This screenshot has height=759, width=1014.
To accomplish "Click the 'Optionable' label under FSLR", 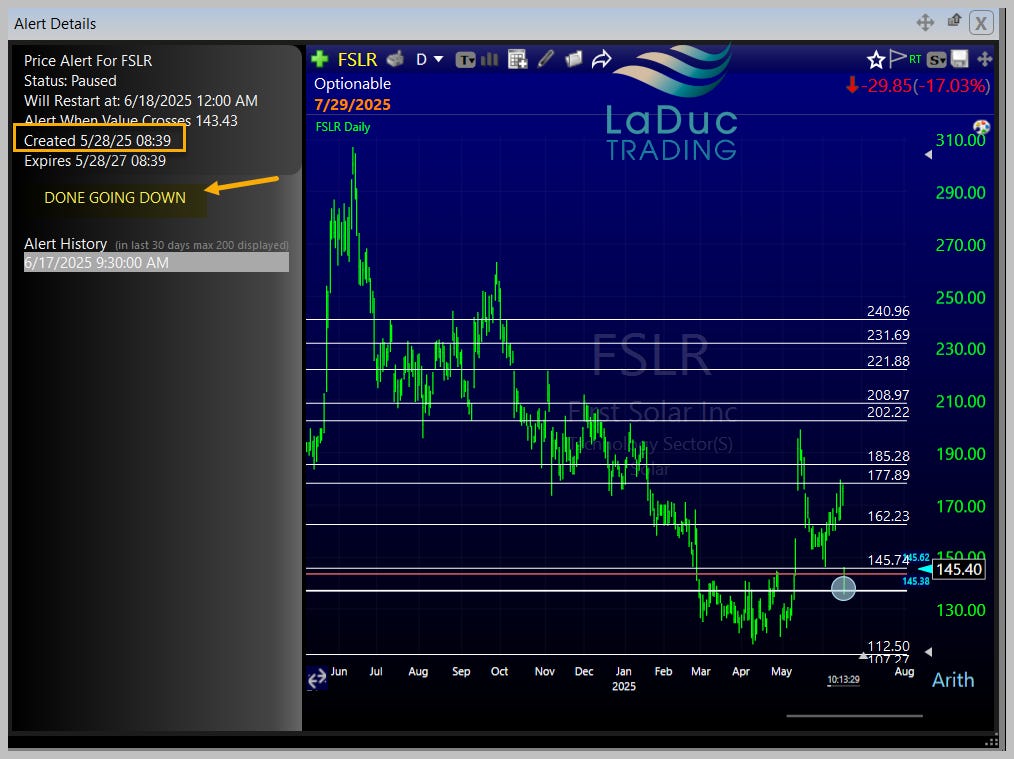I will [x=352, y=83].
